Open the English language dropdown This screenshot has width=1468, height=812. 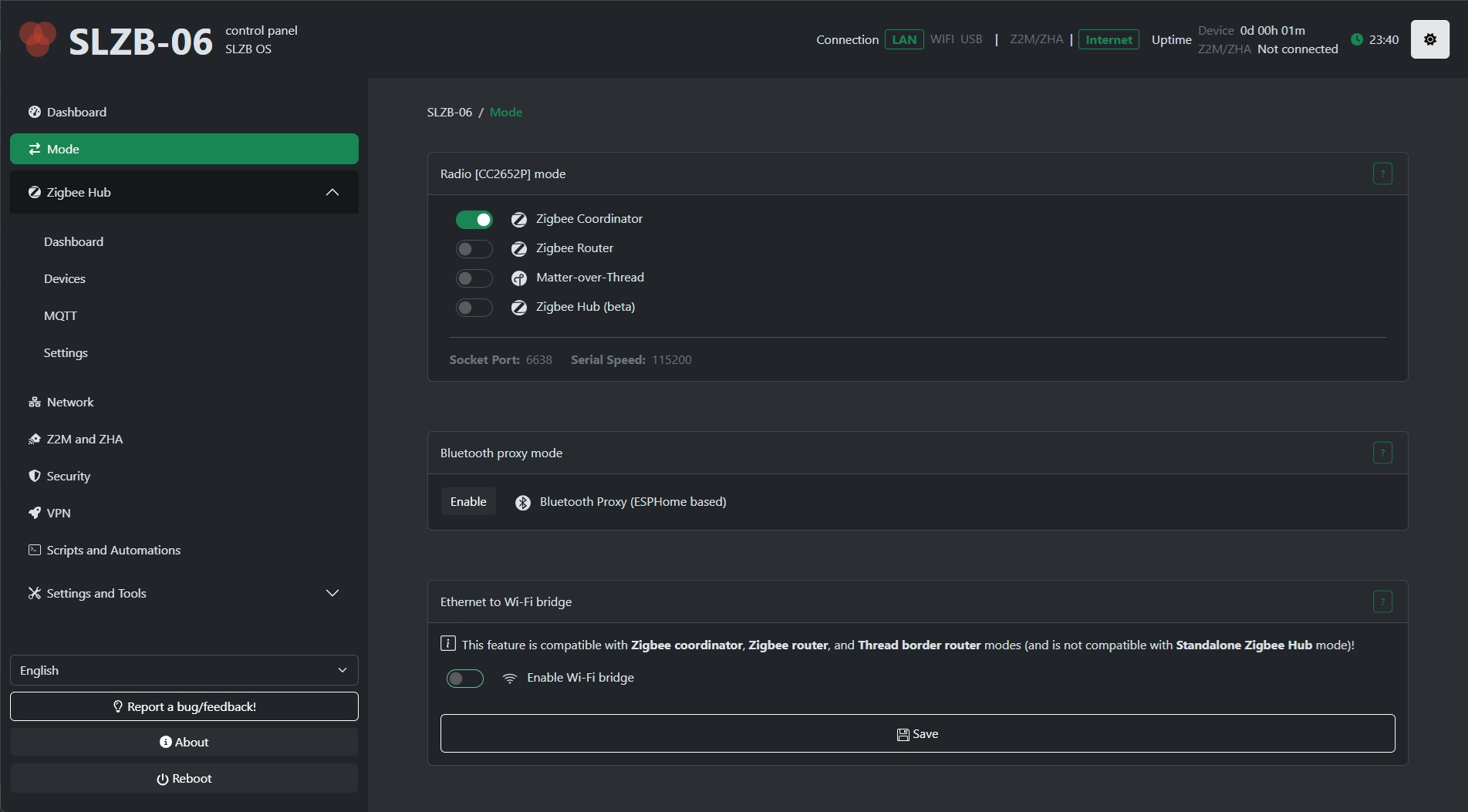tap(184, 670)
